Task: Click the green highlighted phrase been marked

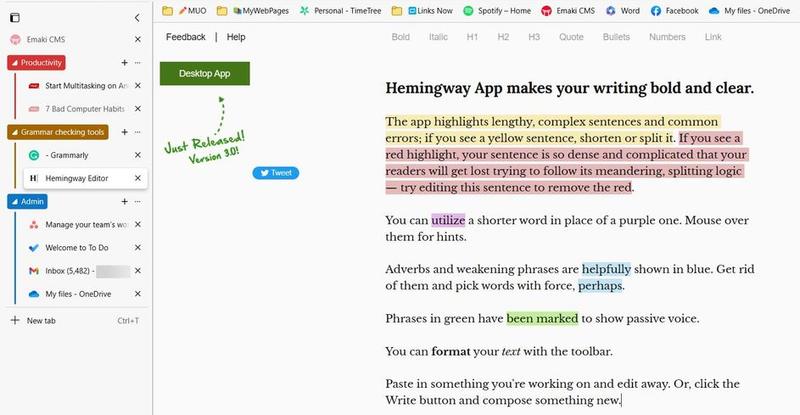Action: pyautogui.click(x=542, y=319)
